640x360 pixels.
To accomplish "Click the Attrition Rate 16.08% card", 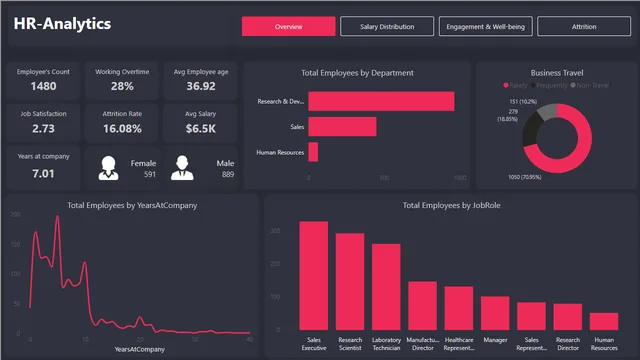I will (x=122, y=122).
